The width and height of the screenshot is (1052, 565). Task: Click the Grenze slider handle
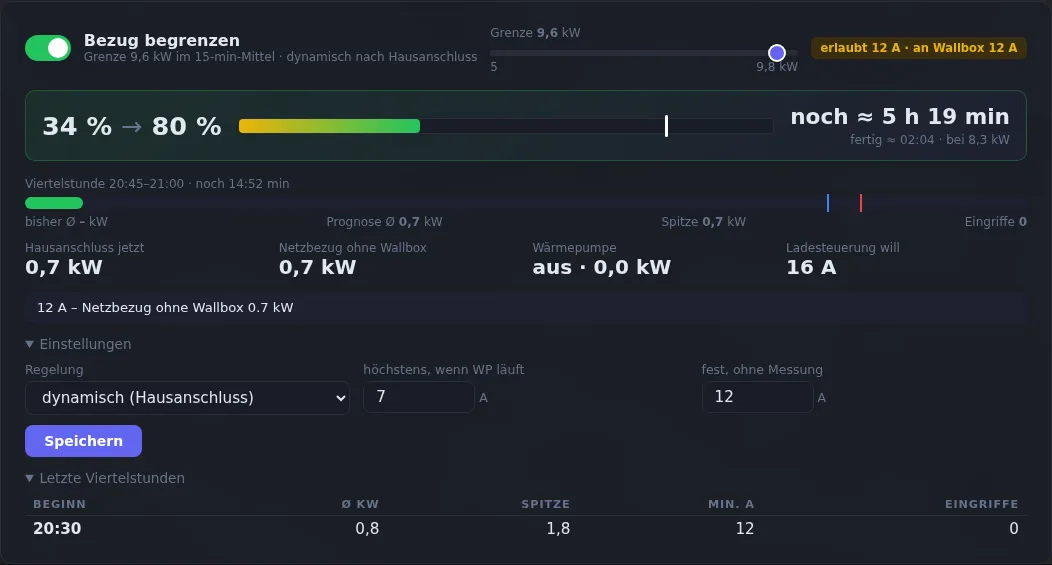(x=776, y=52)
